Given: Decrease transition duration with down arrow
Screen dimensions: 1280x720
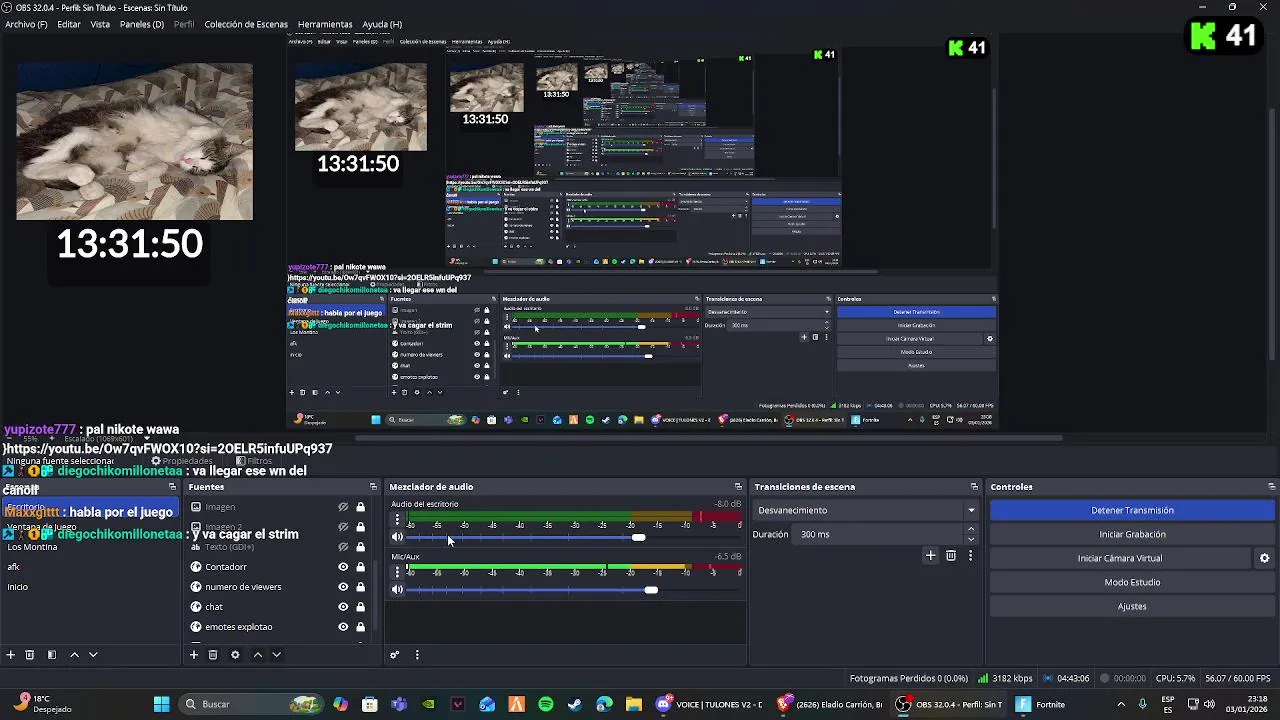Looking at the screenshot, I should [x=971, y=539].
